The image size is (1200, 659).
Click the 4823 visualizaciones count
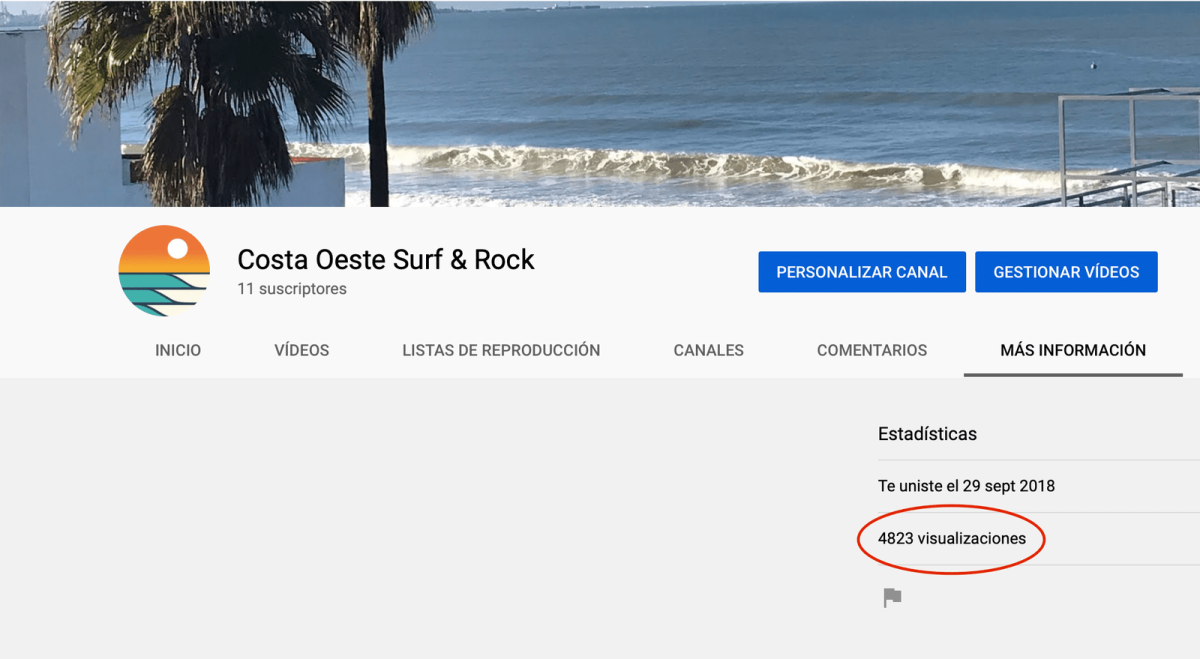coord(951,538)
